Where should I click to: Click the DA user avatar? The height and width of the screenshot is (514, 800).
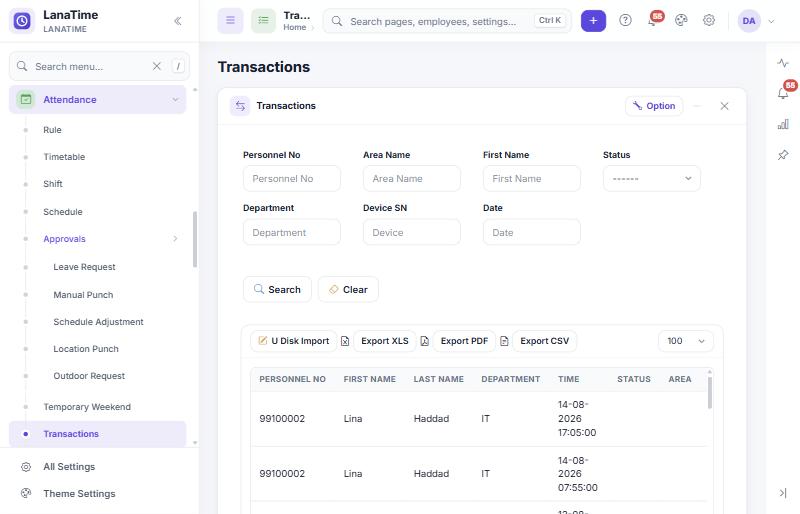(x=749, y=21)
